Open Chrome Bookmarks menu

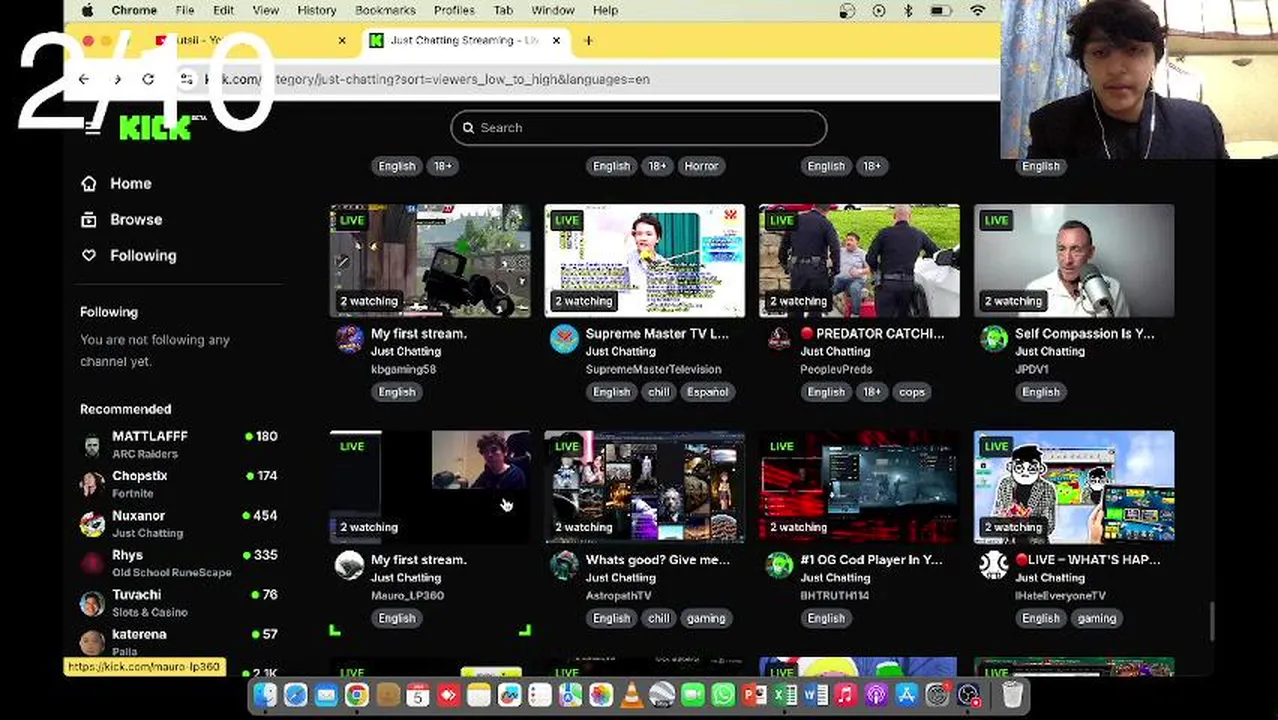[385, 11]
